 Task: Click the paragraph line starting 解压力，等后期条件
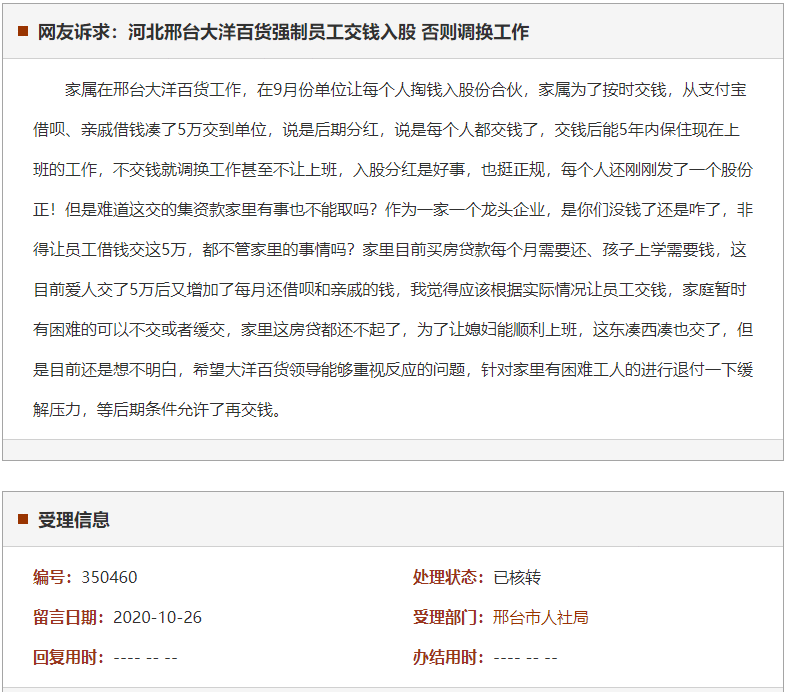pyautogui.click(x=157, y=410)
